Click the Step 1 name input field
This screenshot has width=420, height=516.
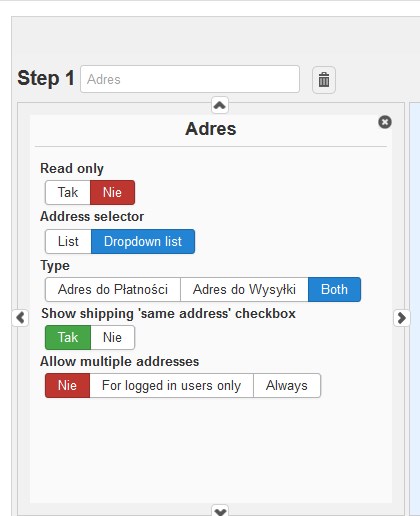pyautogui.click(x=190, y=79)
